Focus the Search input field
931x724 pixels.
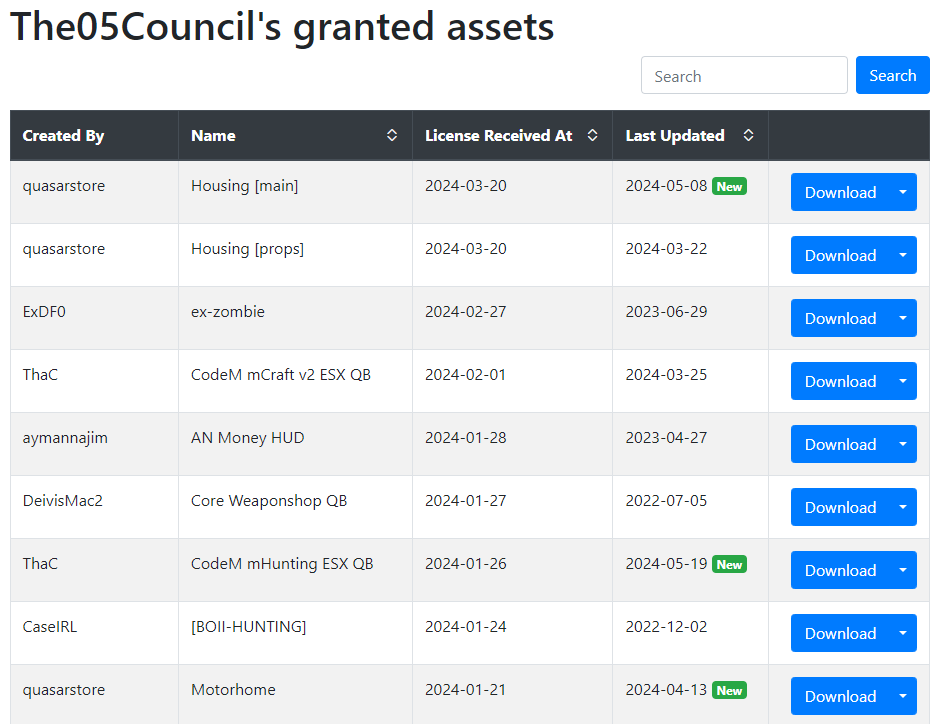click(744, 75)
